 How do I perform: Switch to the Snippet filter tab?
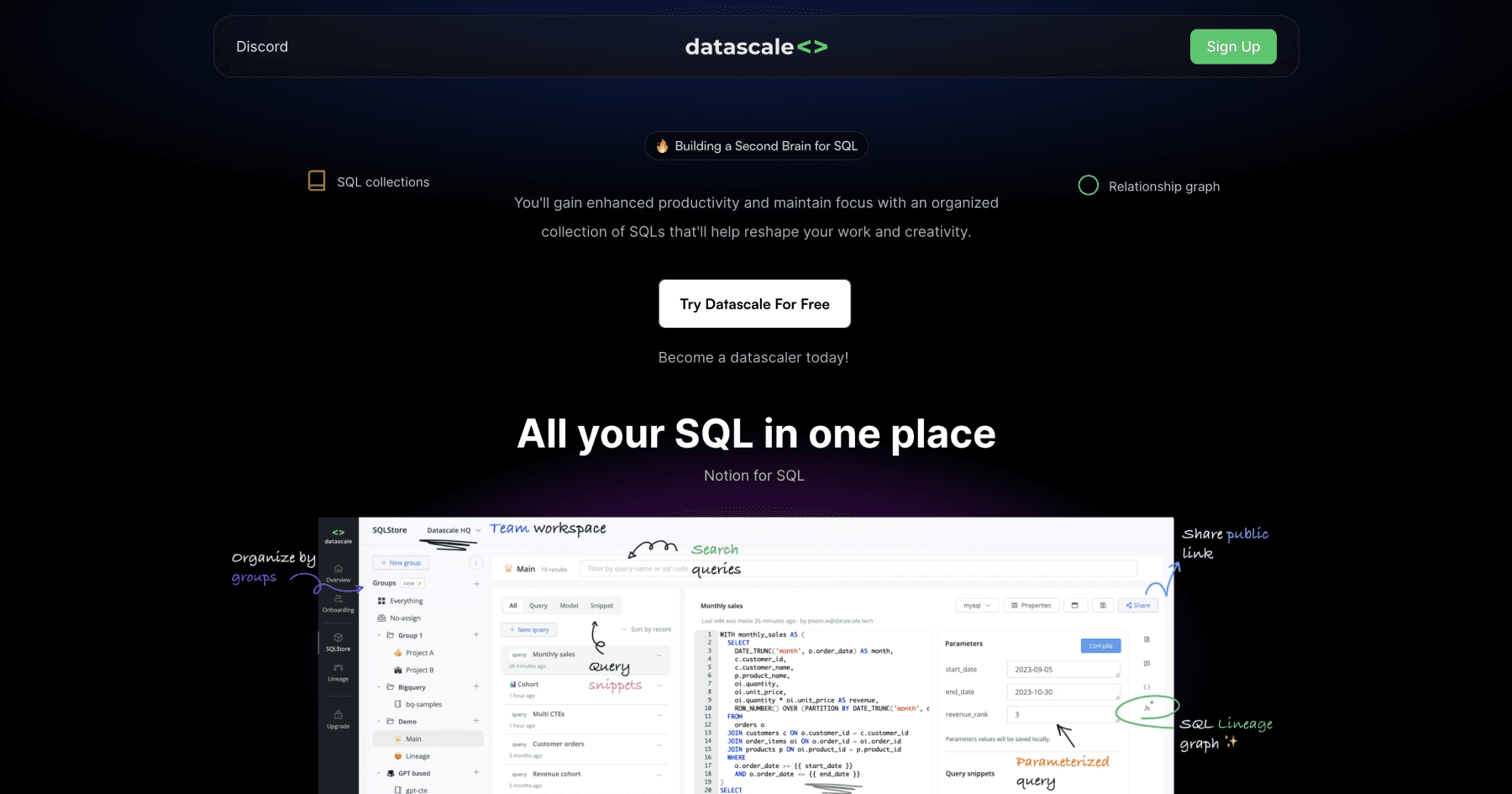601,605
